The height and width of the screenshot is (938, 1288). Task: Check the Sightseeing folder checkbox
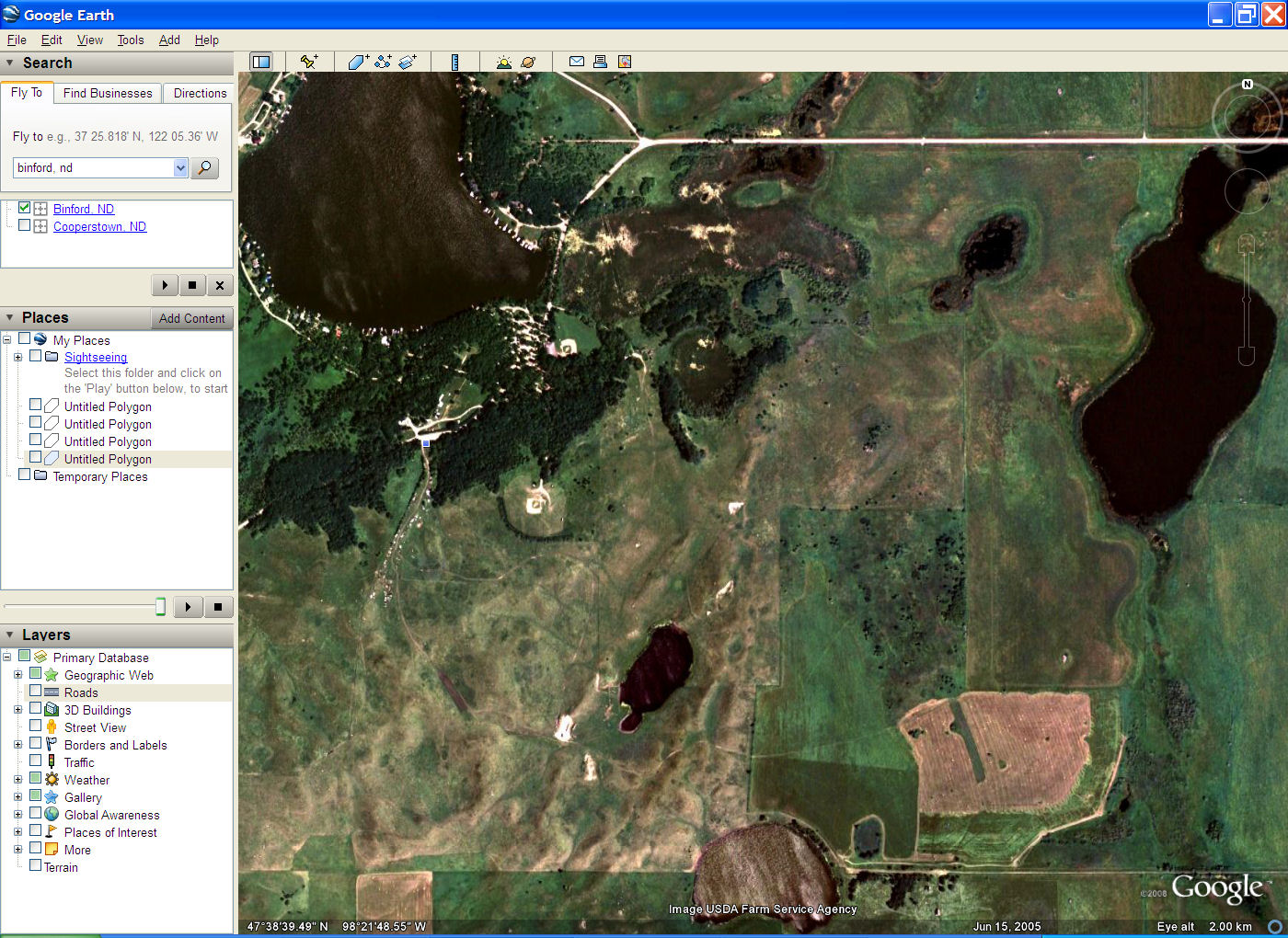[36, 356]
